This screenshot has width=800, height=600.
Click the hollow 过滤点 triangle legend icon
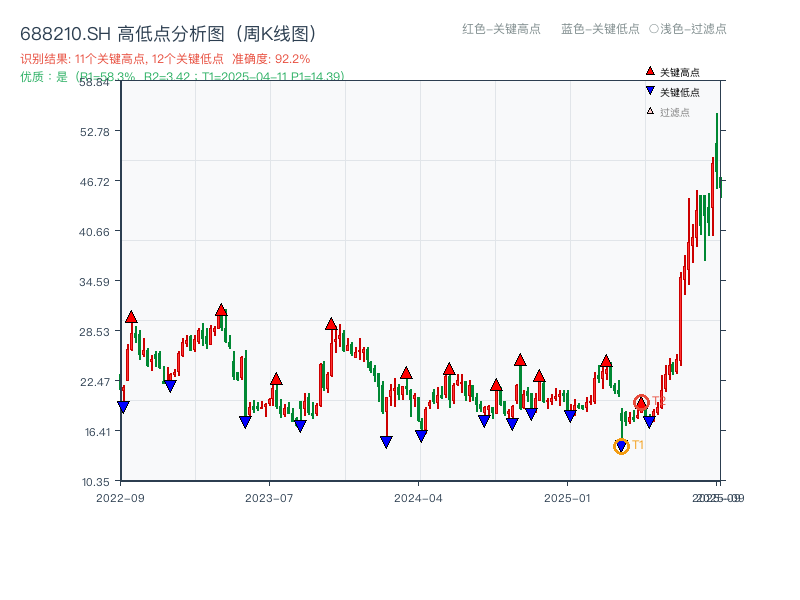tap(650, 111)
